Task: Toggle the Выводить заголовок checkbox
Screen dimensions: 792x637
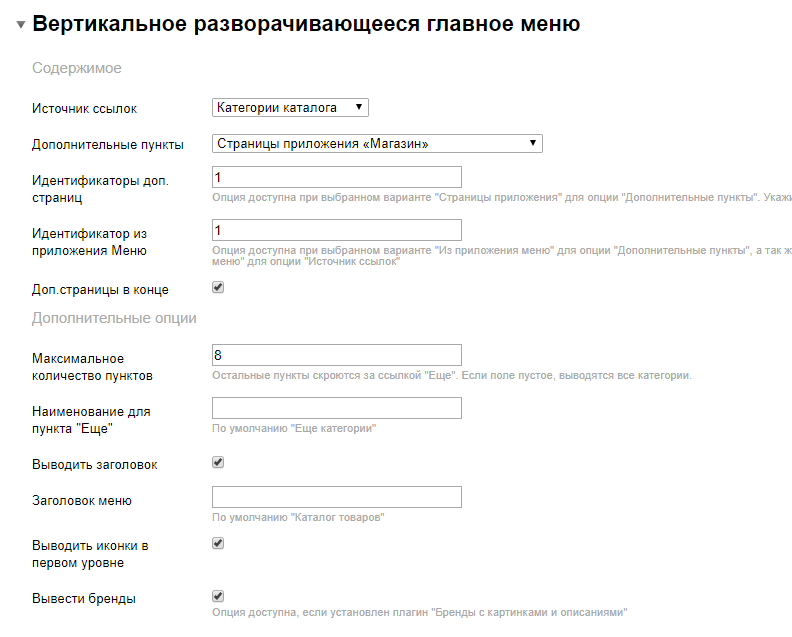Action: click(x=218, y=463)
